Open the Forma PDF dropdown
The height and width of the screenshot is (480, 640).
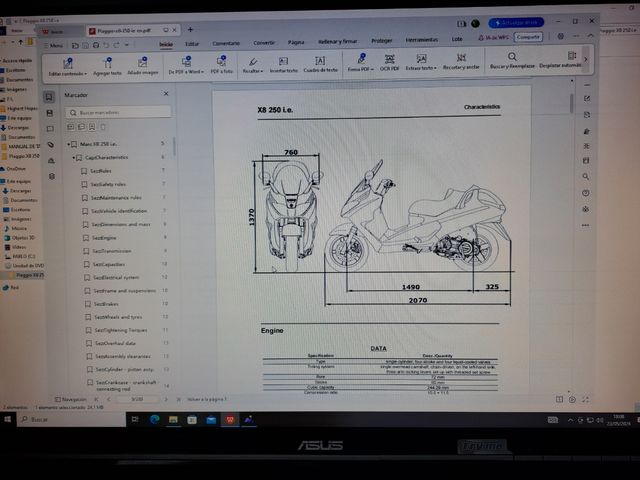pyautogui.click(x=358, y=62)
